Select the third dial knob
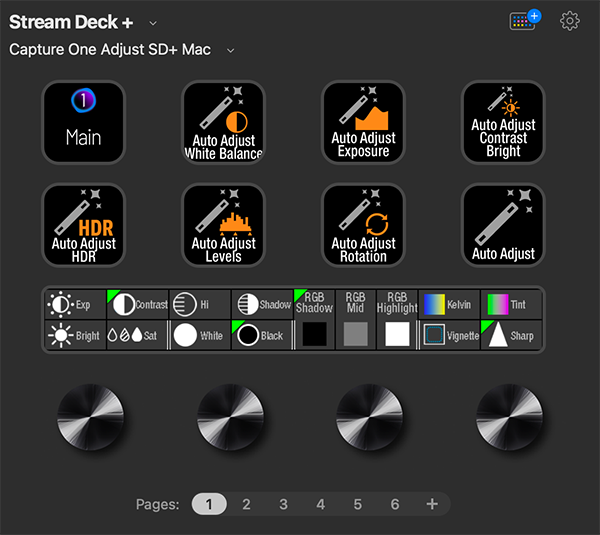Image resolution: width=600 pixels, height=535 pixels. tap(370, 417)
